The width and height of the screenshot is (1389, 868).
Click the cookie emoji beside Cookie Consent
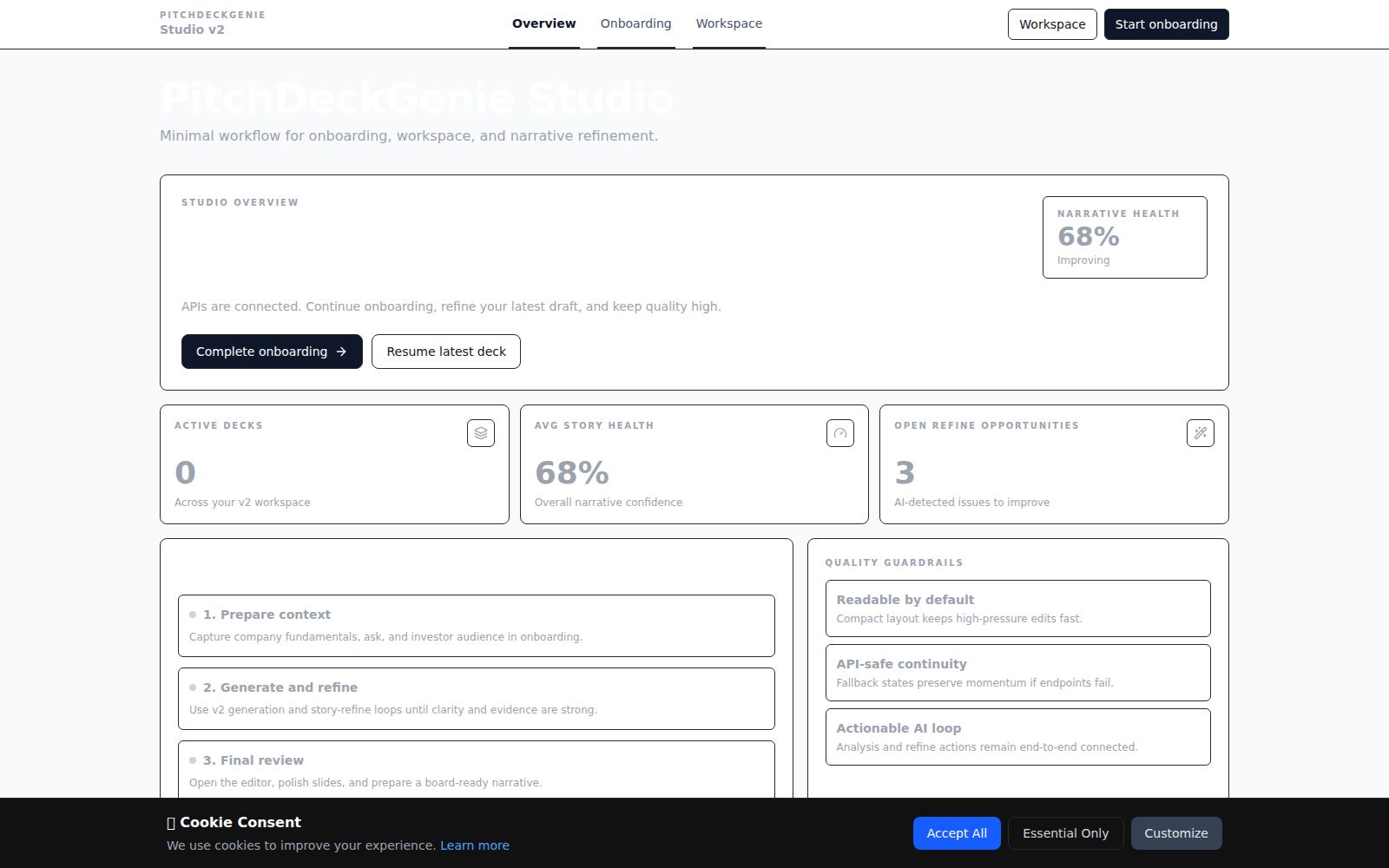171,823
